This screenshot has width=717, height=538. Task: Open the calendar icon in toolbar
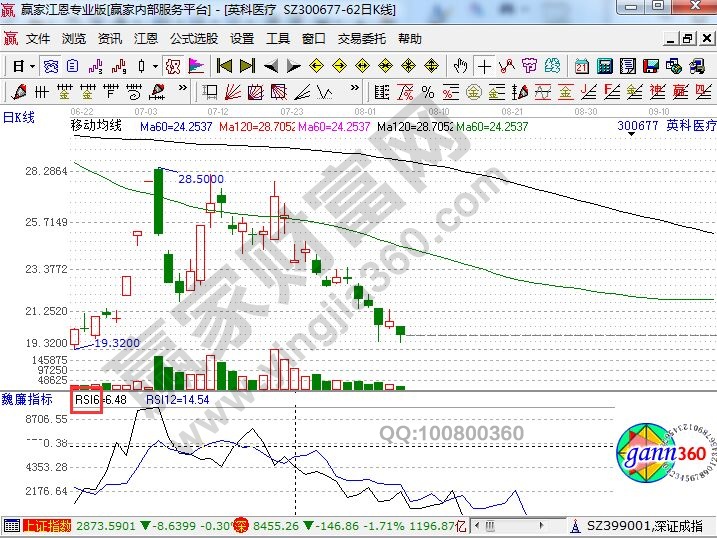pos(581,66)
